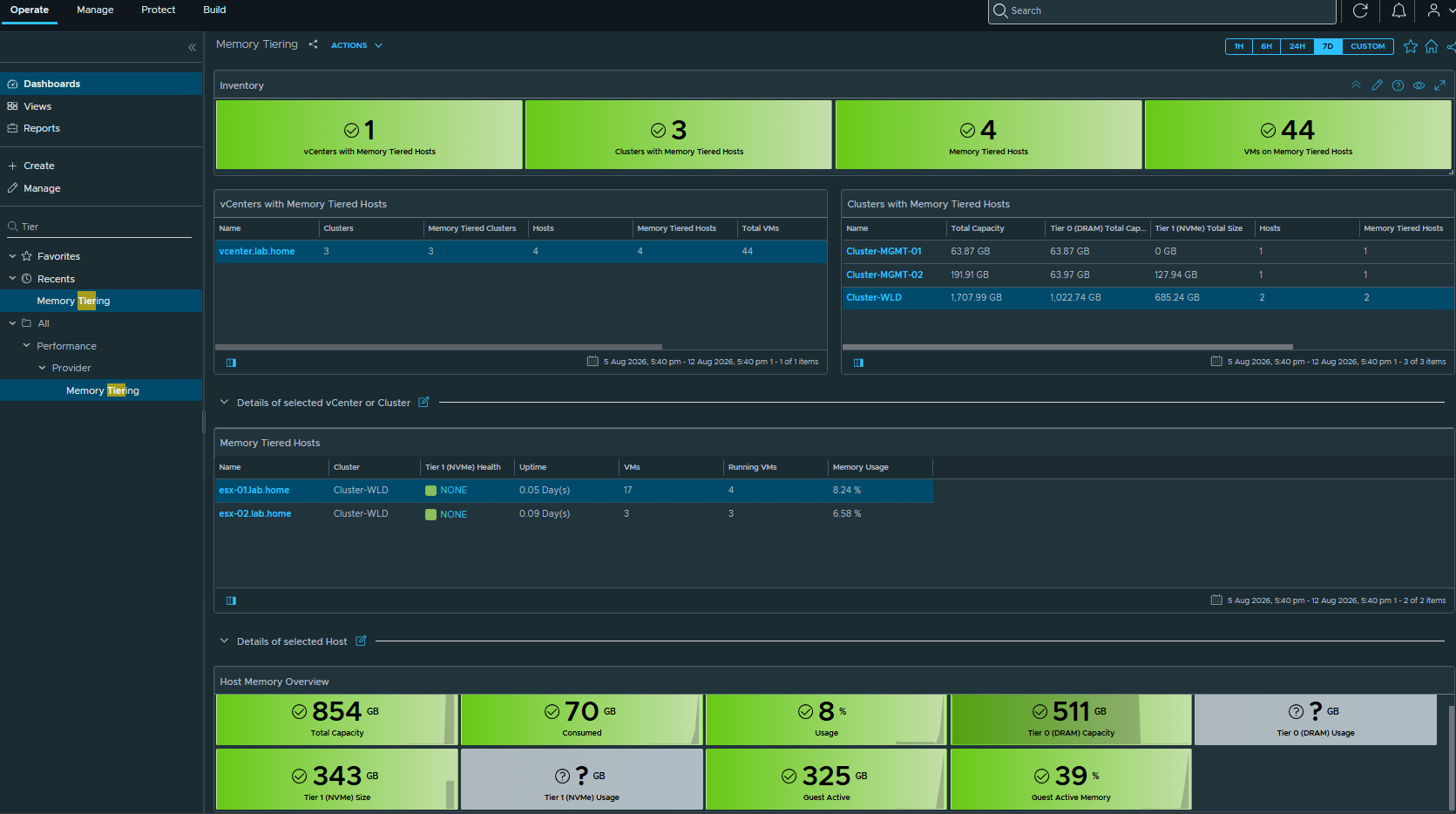Select the 24H time range toggle
Screen dimensions: 1456x814
pyautogui.click(x=1297, y=46)
